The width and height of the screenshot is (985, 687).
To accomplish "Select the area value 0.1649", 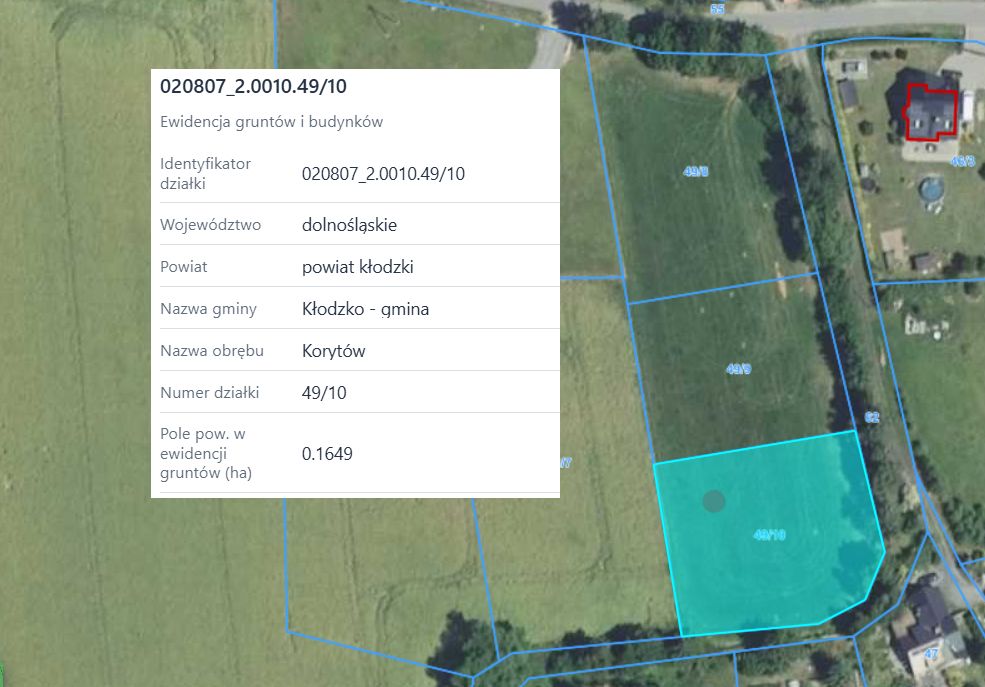I will [x=327, y=453].
